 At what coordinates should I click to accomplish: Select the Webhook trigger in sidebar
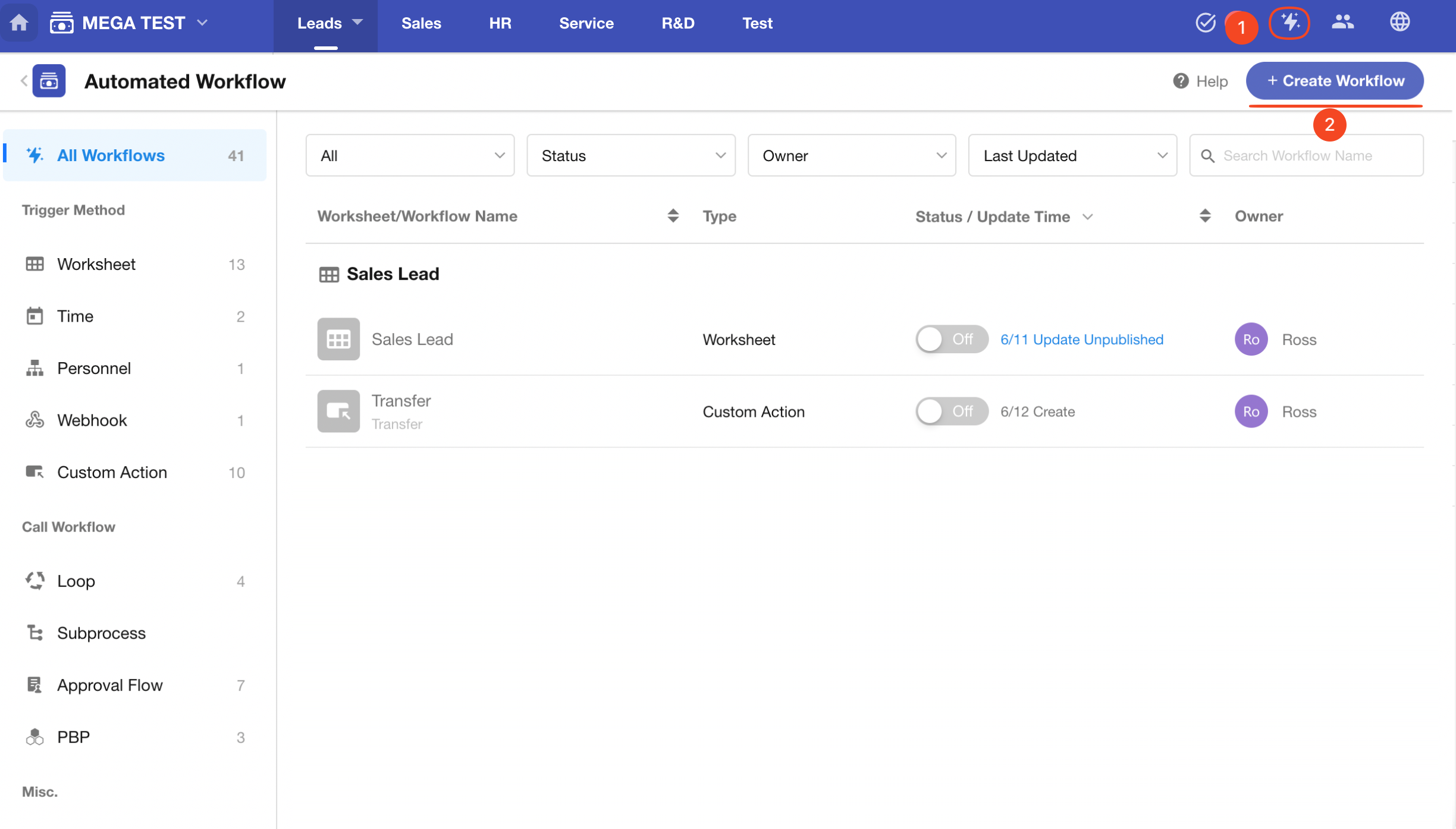[92, 420]
